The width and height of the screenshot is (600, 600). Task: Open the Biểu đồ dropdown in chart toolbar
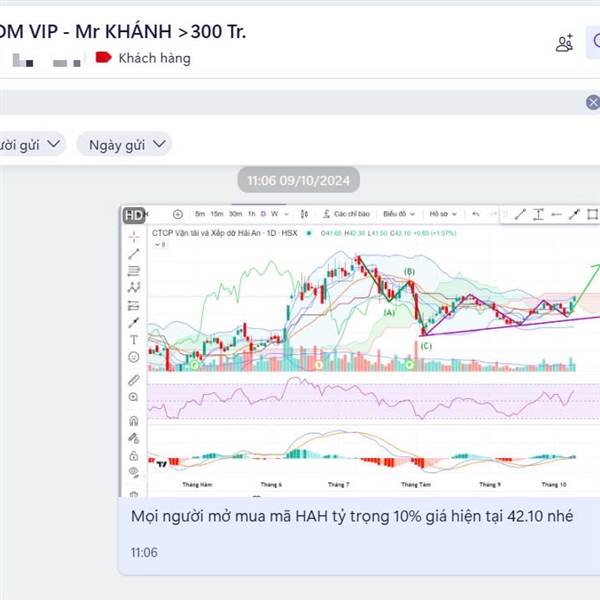pyautogui.click(x=399, y=214)
